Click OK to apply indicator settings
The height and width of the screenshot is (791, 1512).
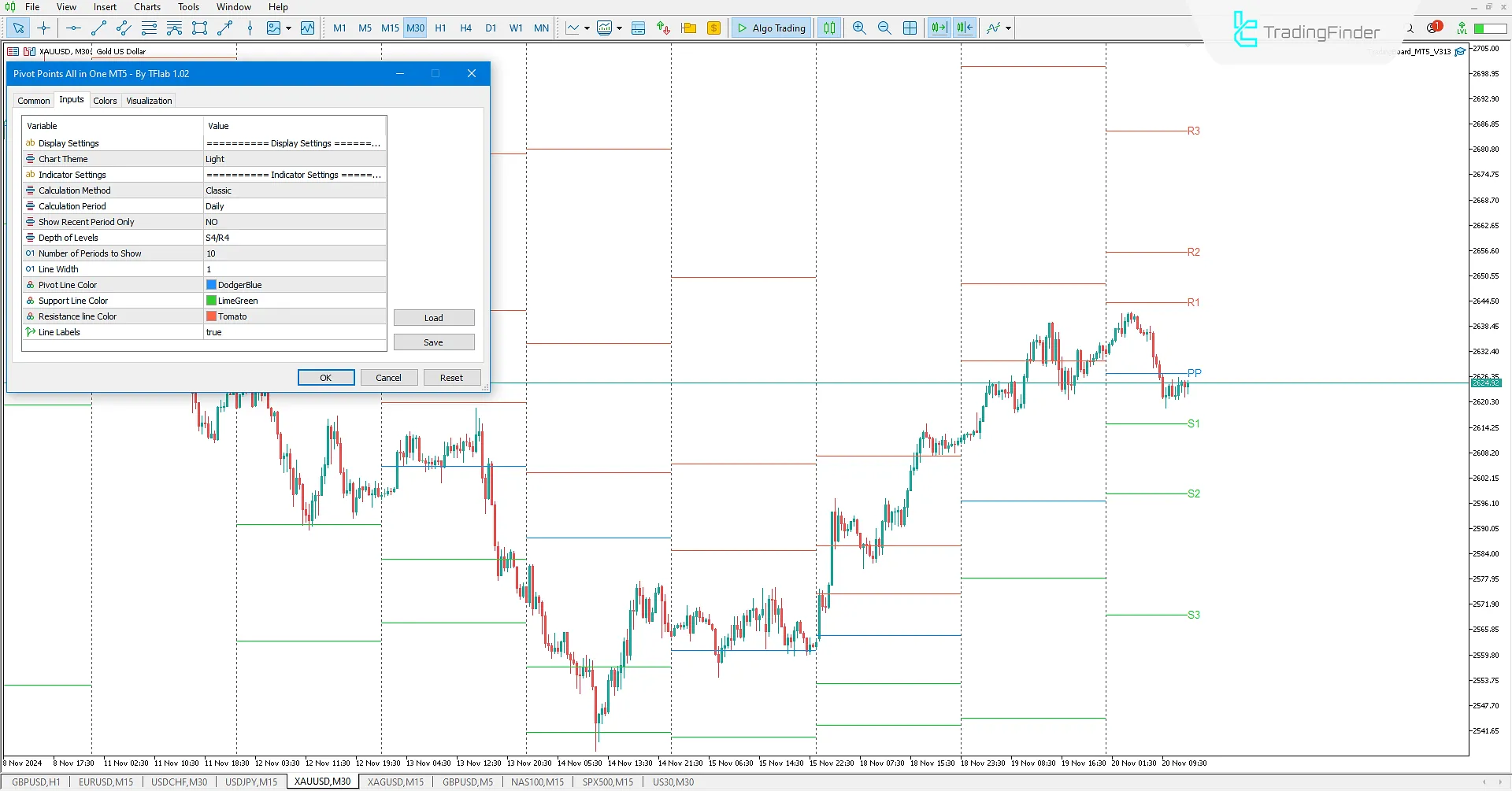tap(325, 377)
